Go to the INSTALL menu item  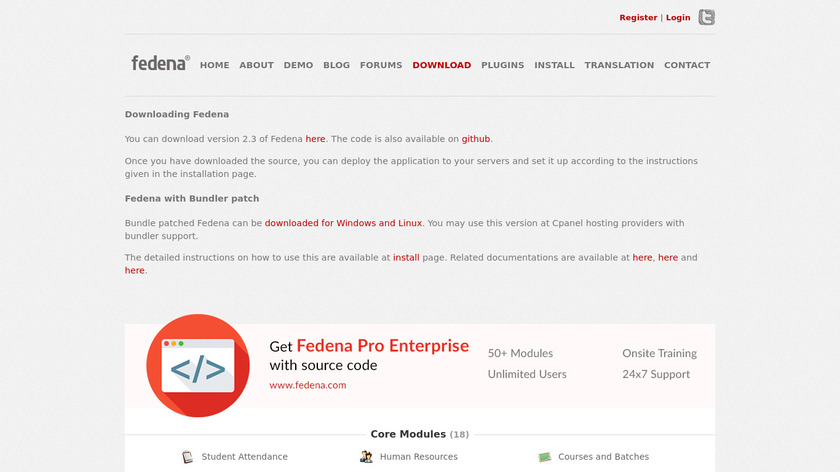point(554,65)
